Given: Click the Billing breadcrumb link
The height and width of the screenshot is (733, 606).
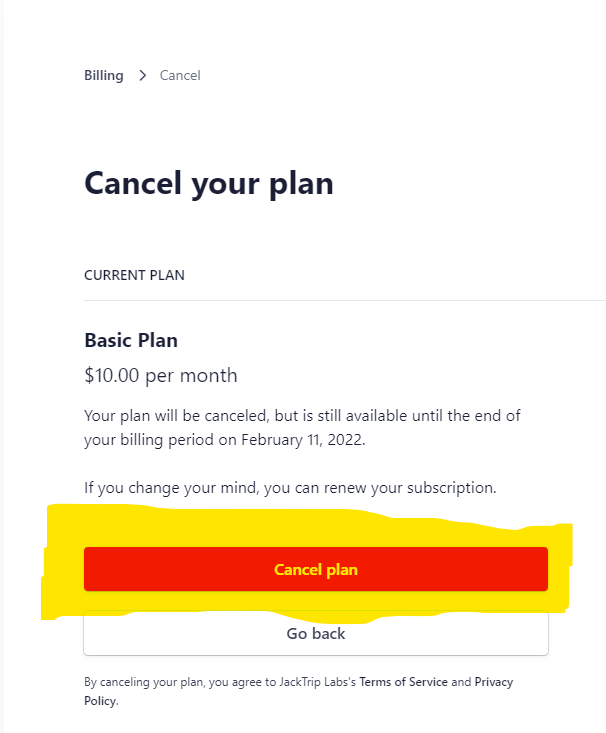Looking at the screenshot, I should coord(104,75).
